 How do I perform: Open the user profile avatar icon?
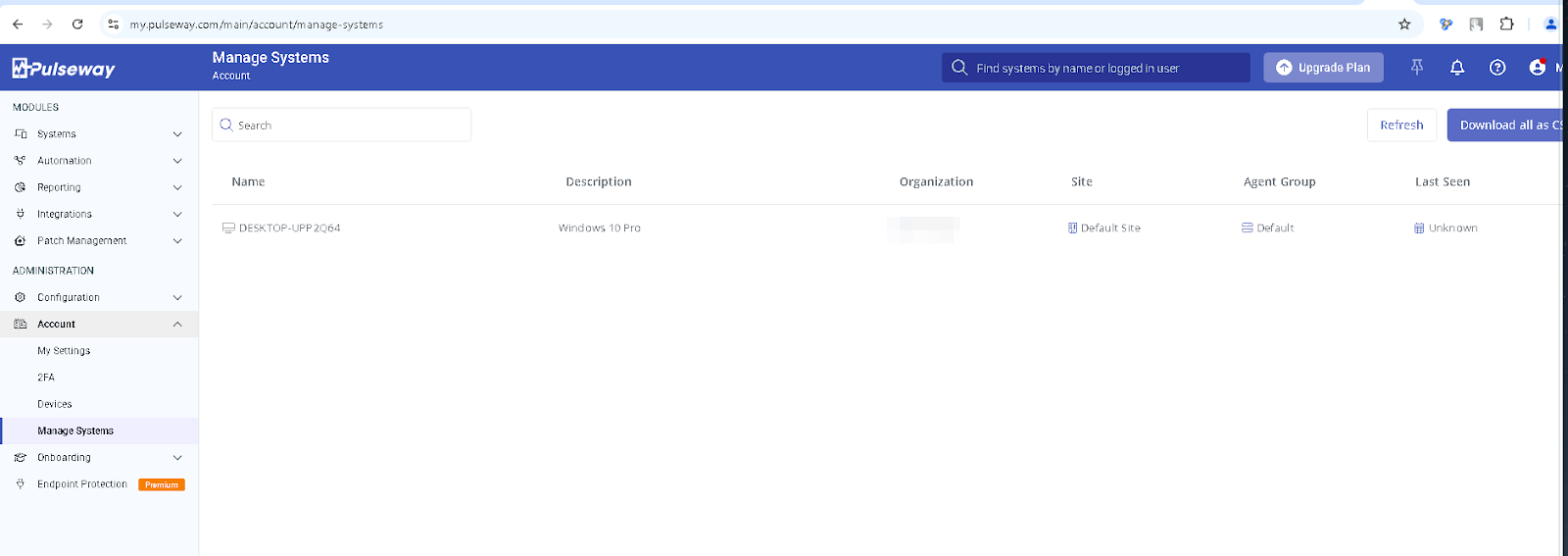(x=1538, y=67)
